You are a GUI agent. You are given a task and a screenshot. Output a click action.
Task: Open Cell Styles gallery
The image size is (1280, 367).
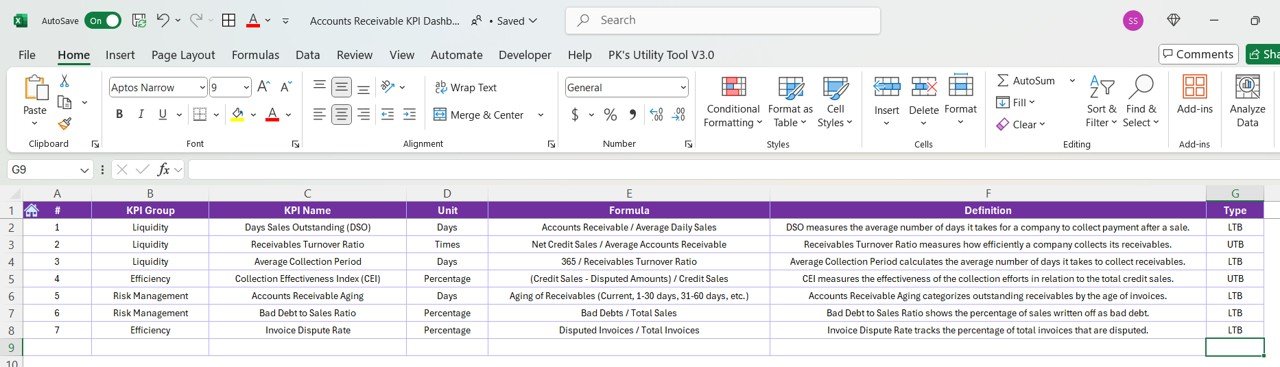pos(835,102)
